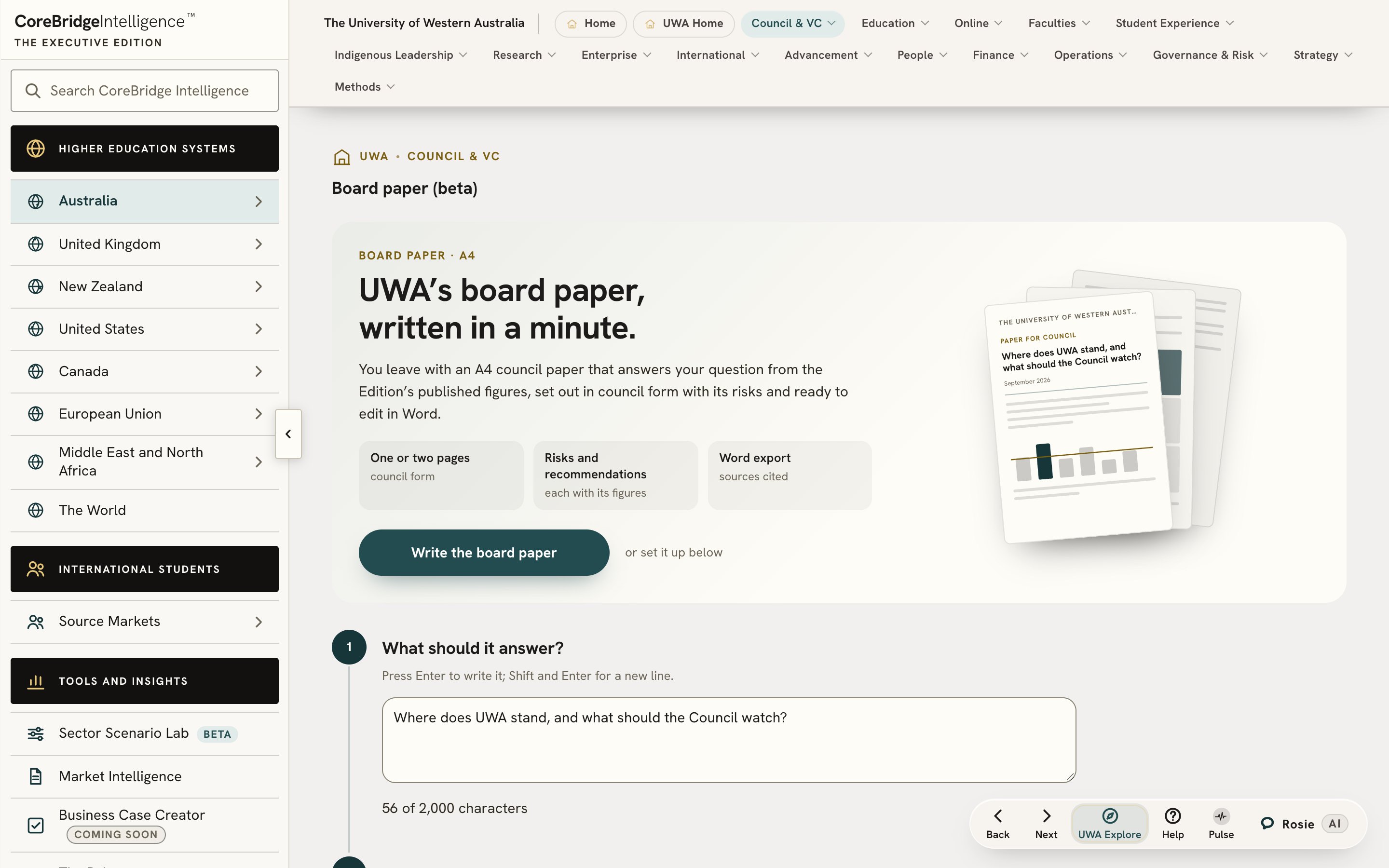Click the breadcrumb house icon before UWA
The width and height of the screenshot is (1389, 868).
tap(342, 157)
